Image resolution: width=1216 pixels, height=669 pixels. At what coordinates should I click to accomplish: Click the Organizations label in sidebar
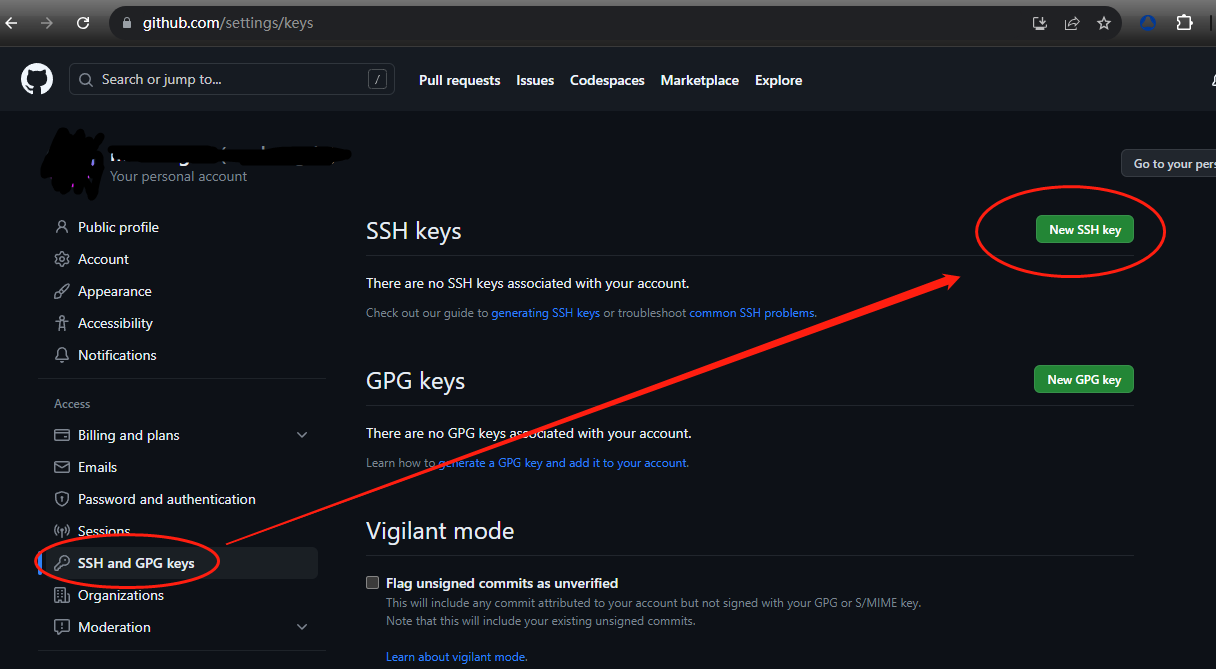pos(121,595)
